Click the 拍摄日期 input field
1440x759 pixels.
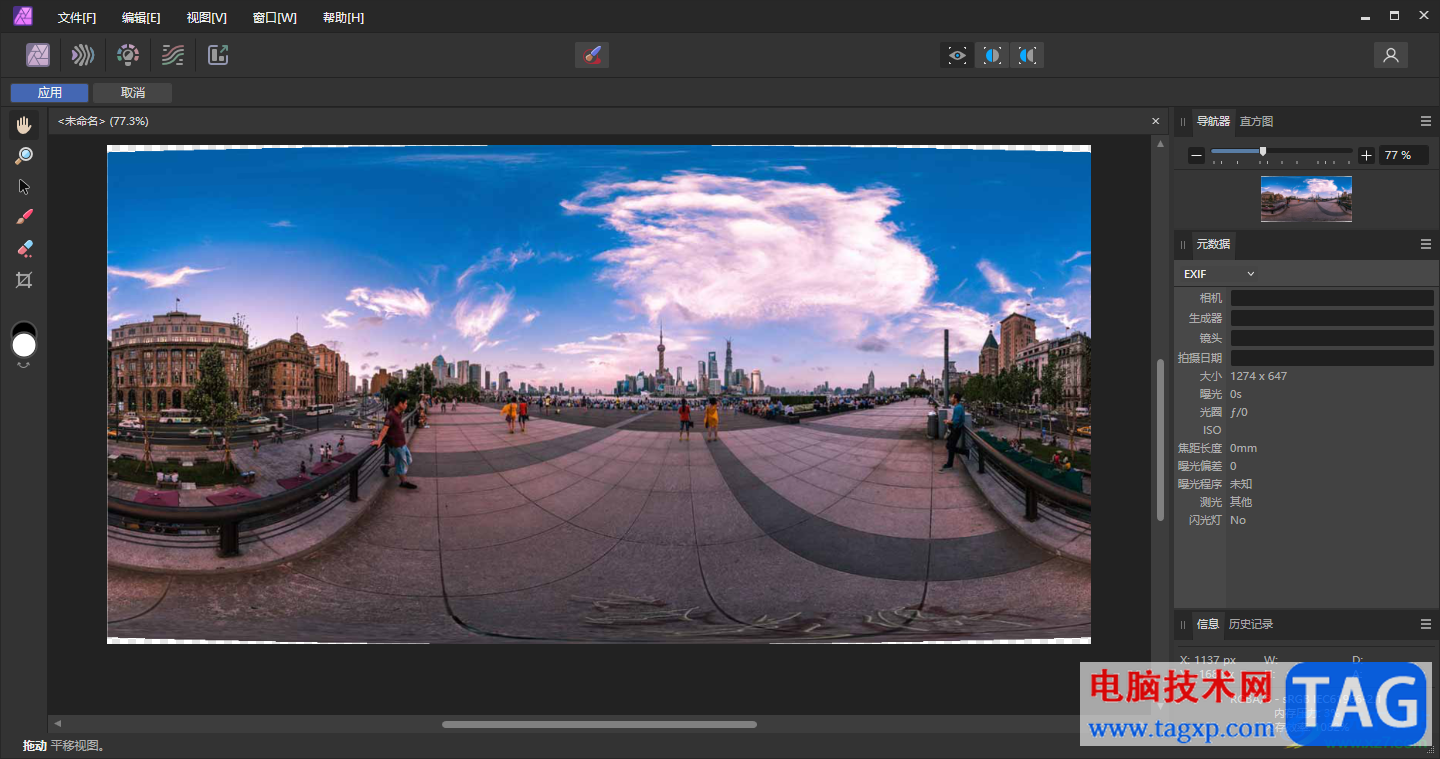[1332, 358]
